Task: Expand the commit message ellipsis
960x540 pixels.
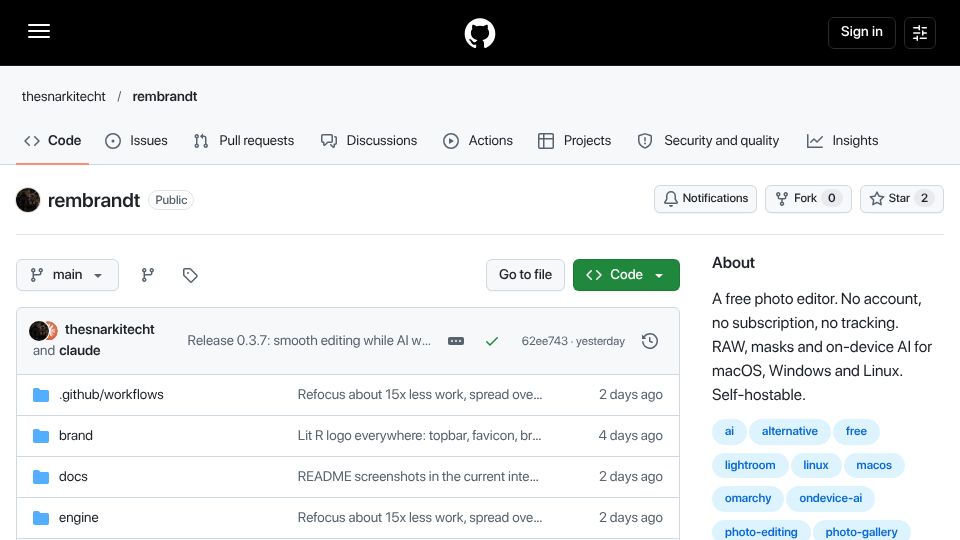Action: [x=456, y=341]
